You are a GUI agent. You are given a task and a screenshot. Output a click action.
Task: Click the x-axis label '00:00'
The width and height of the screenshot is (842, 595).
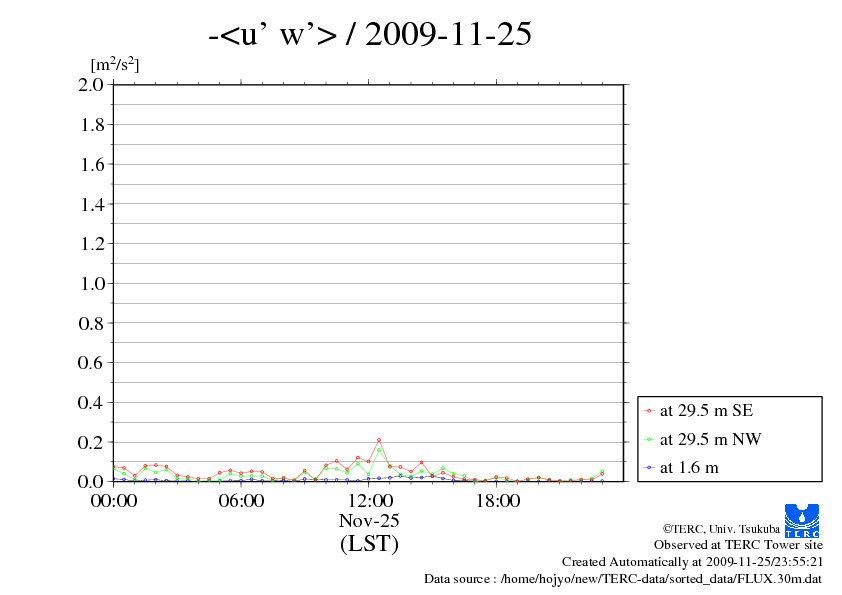(x=113, y=501)
